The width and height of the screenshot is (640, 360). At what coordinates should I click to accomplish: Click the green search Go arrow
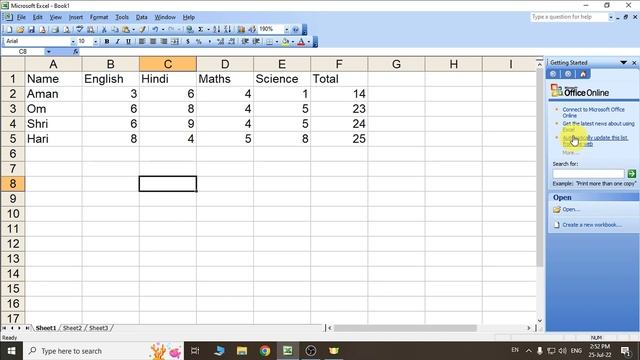click(x=631, y=174)
